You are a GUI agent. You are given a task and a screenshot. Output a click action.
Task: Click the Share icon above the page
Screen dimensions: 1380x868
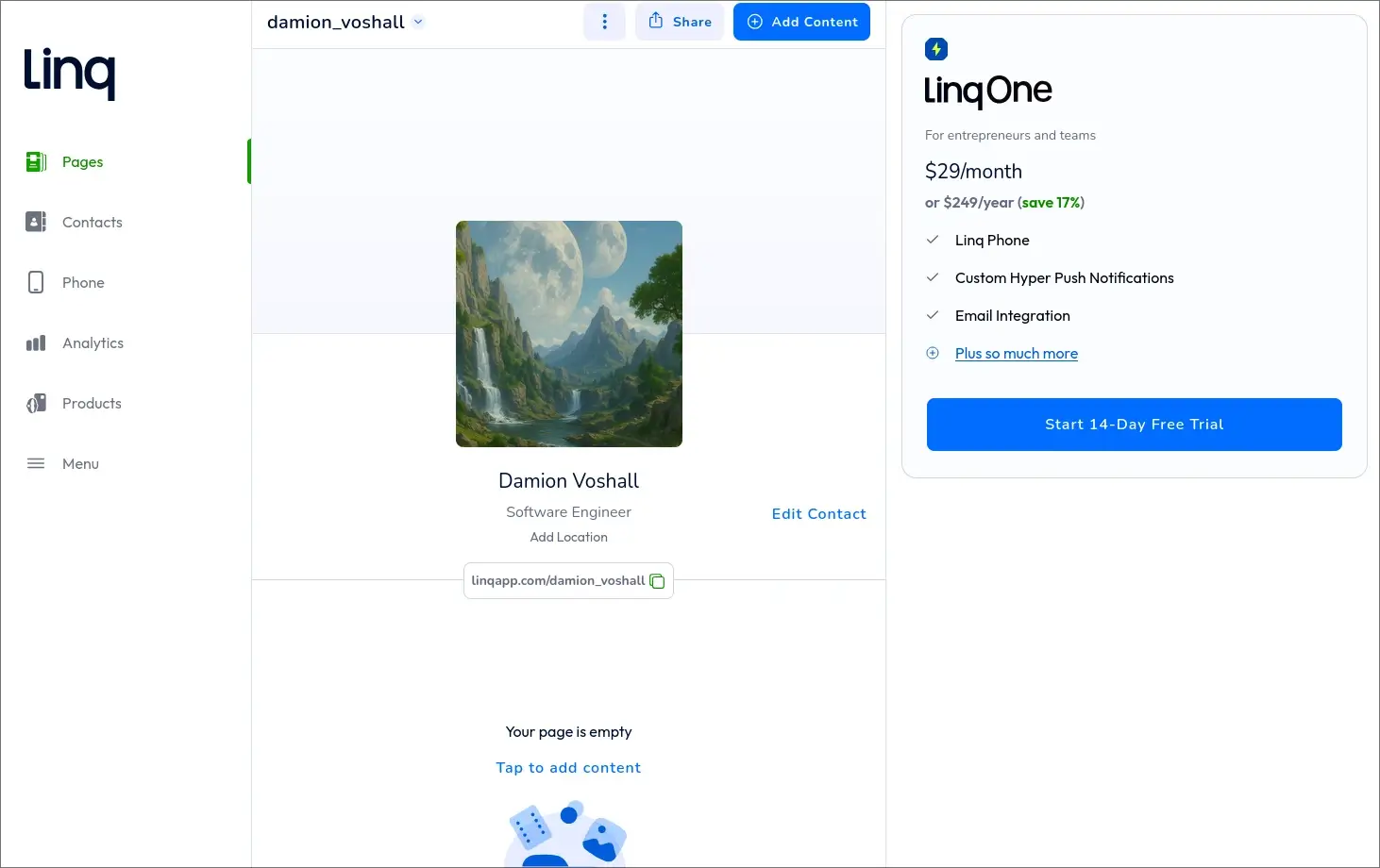tap(658, 21)
